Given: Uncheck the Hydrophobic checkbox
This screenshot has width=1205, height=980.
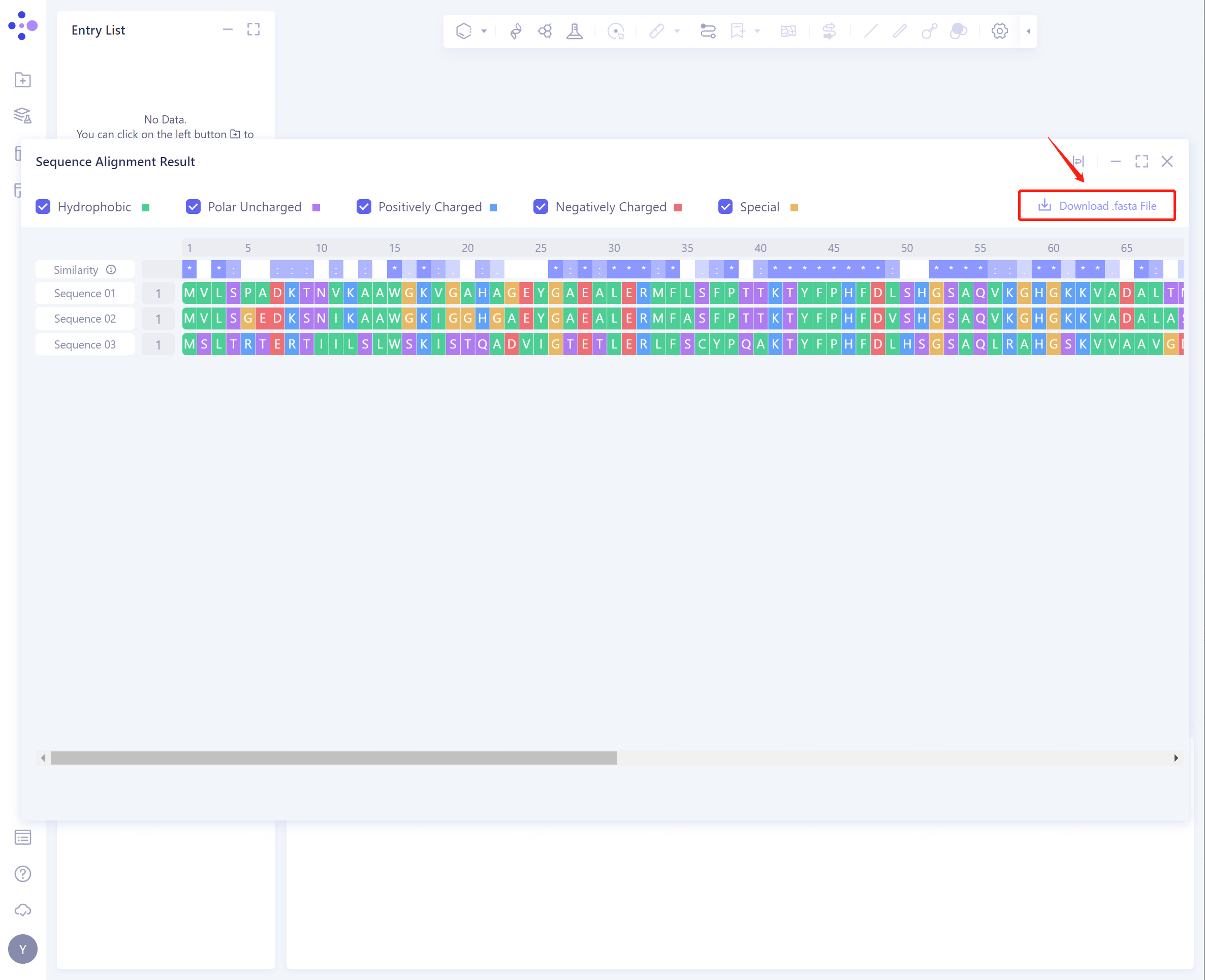Looking at the screenshot, I should [43, 207].
